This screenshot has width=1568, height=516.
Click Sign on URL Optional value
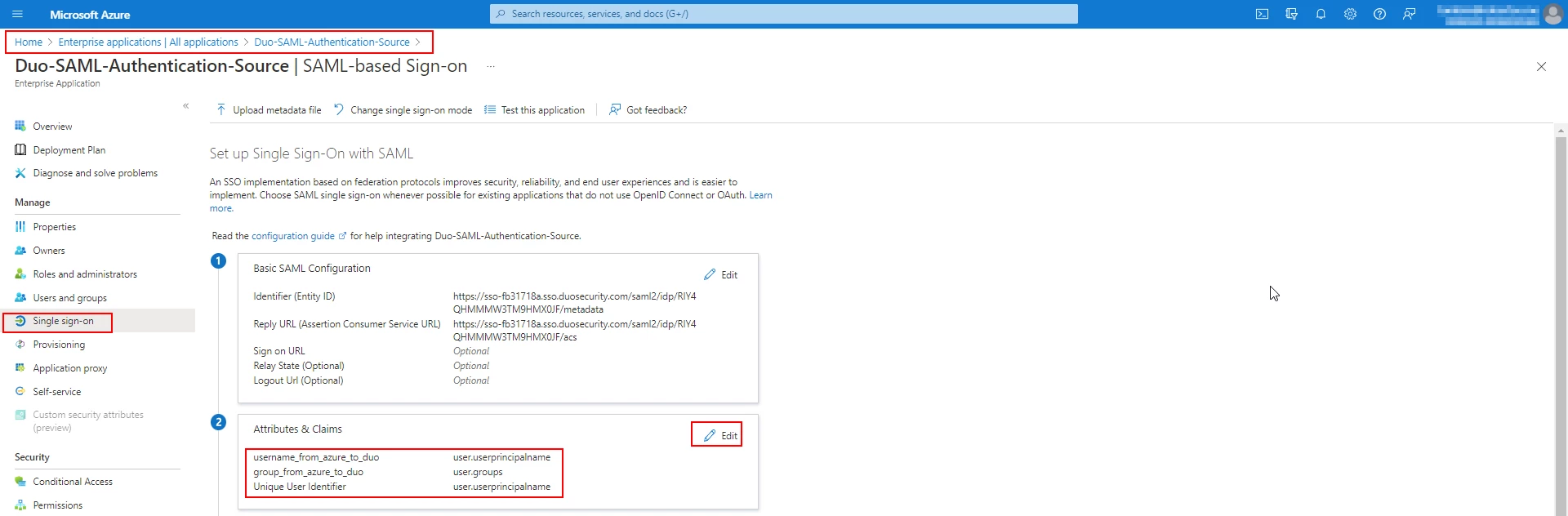(471, 351)
